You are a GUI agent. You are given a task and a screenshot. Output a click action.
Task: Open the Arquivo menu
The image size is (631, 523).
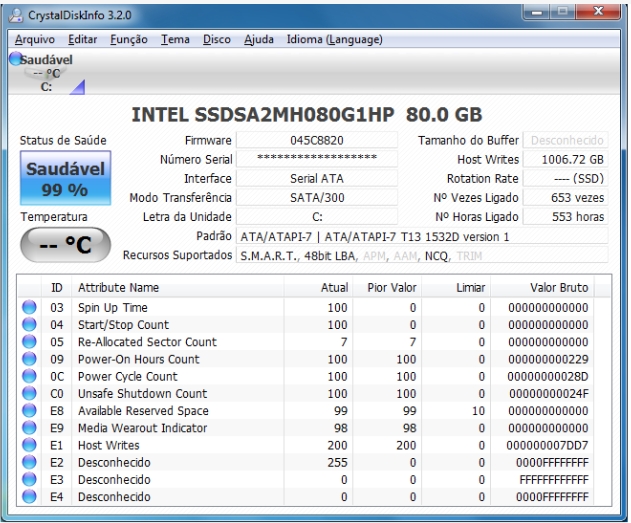point(36,39)
